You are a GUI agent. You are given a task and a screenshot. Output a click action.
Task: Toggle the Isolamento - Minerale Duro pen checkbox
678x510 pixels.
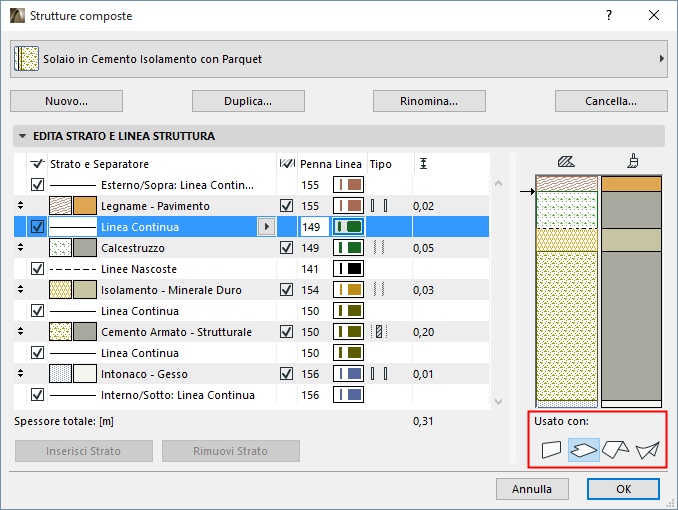[287, 289]
